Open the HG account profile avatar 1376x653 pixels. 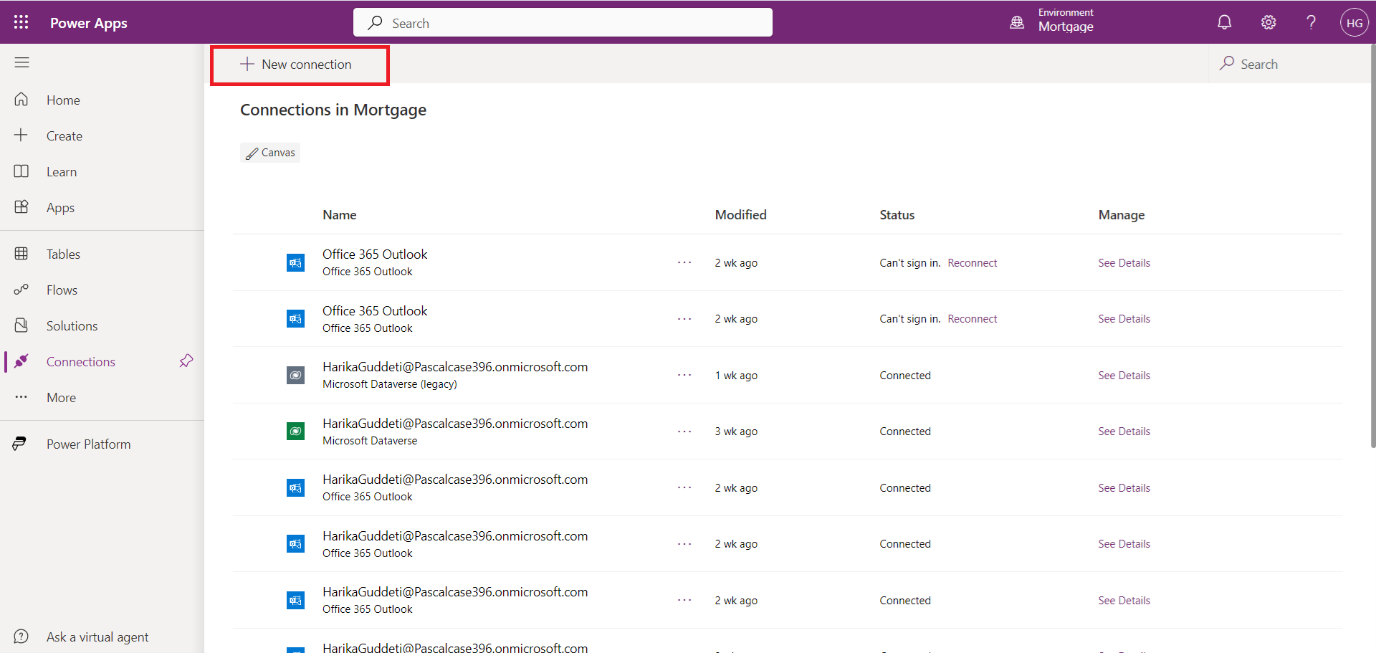1353,22
